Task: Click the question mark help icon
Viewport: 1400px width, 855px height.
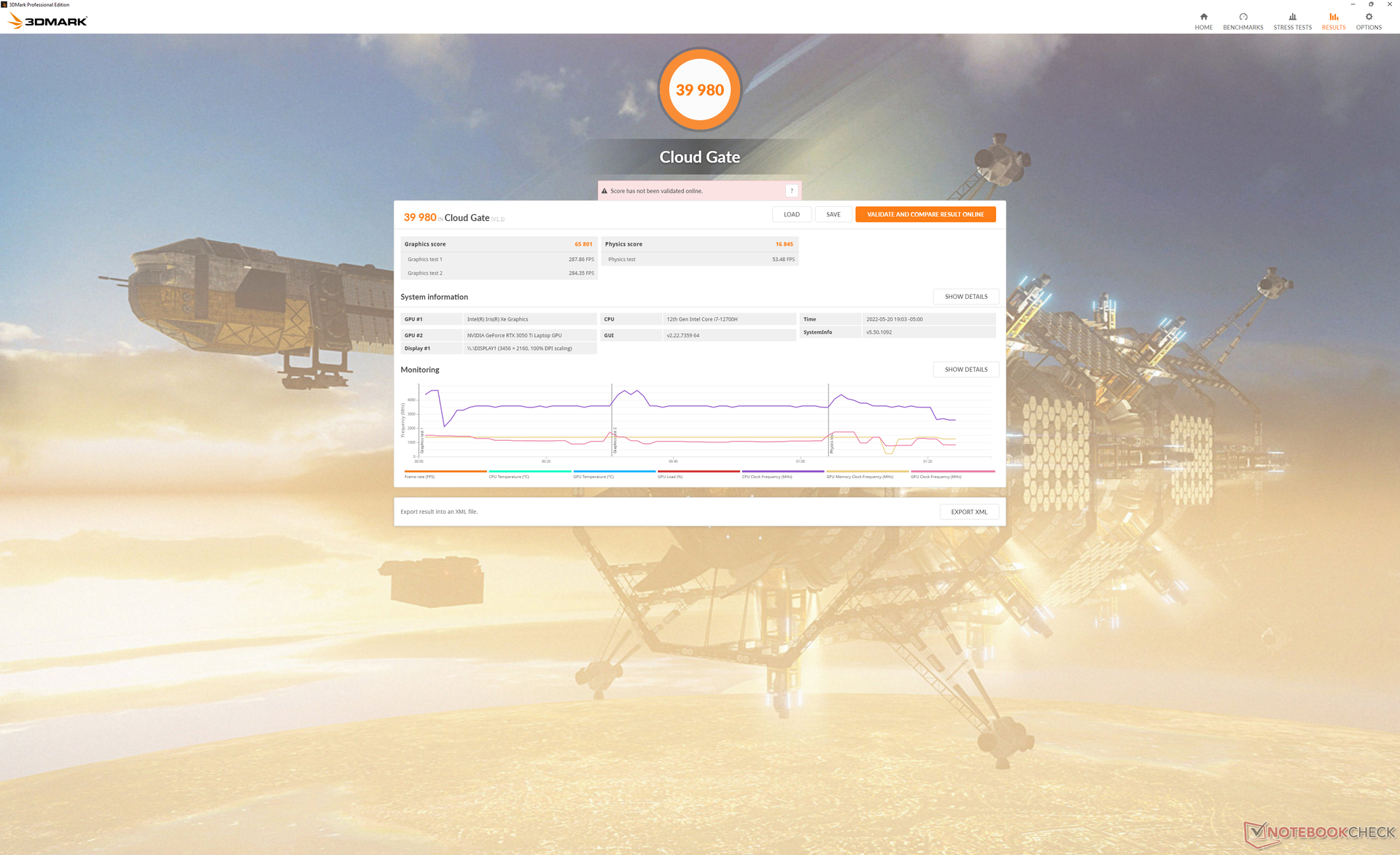Action: [x=791, y=191]
